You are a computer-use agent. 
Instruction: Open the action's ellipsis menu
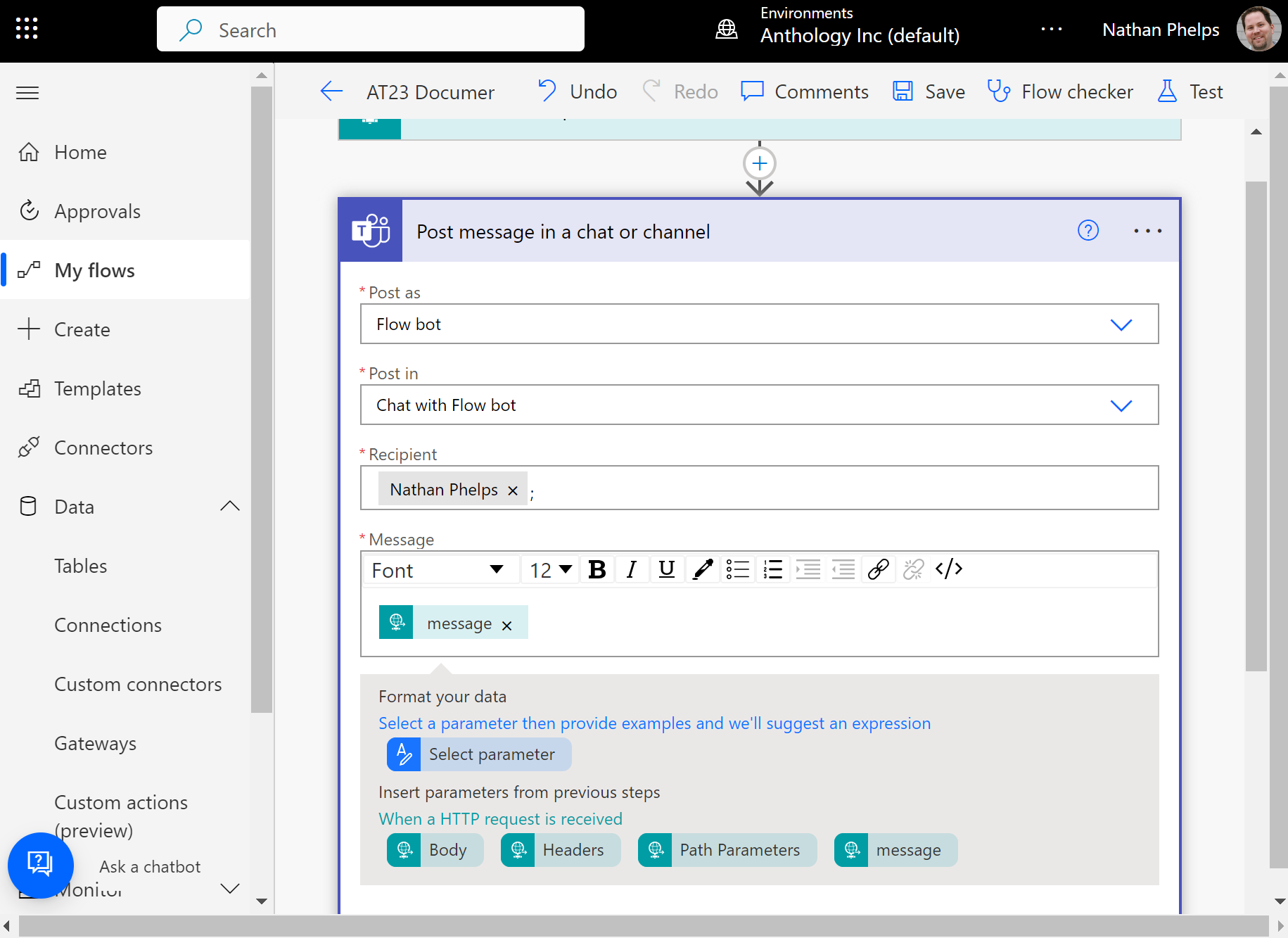coord(1147,231)
